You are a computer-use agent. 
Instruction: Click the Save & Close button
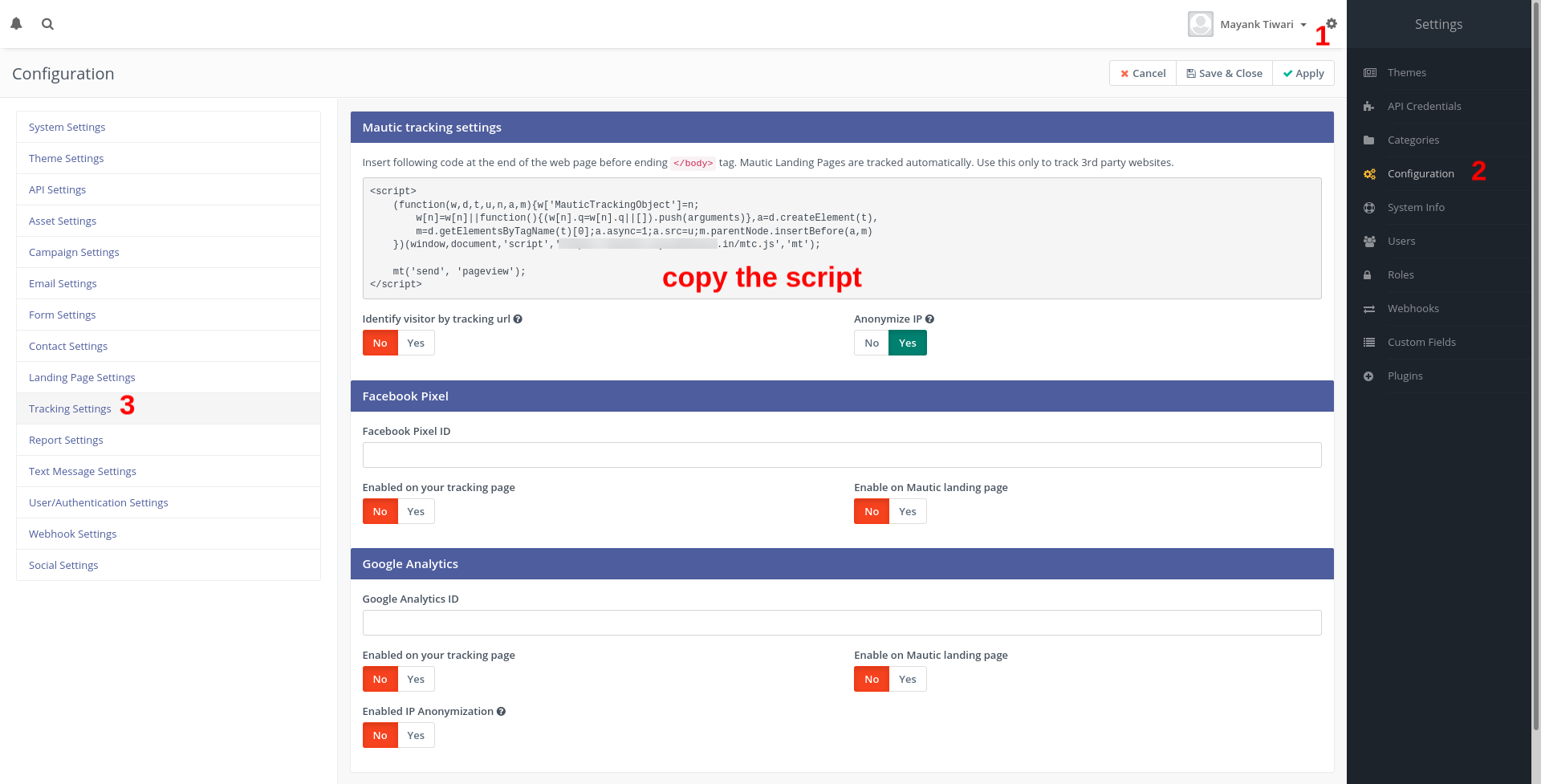1224,73
